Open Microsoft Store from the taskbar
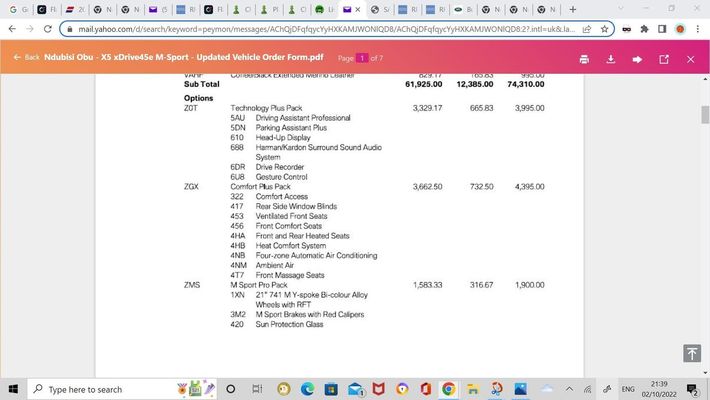Viewport: 710px width, 400px height. [331, 389]
